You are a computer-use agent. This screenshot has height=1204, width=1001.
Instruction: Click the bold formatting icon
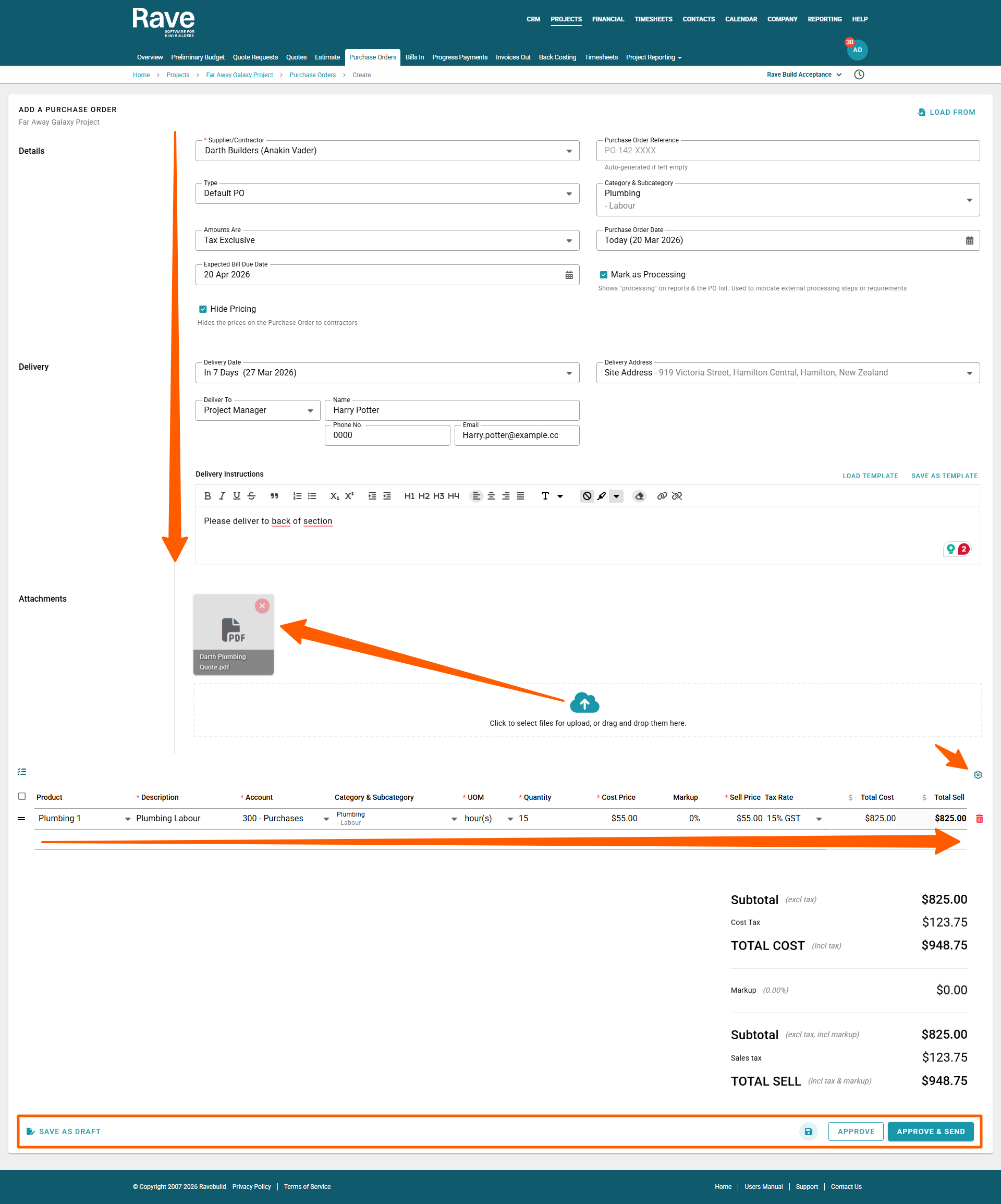(x=207, y=496)
